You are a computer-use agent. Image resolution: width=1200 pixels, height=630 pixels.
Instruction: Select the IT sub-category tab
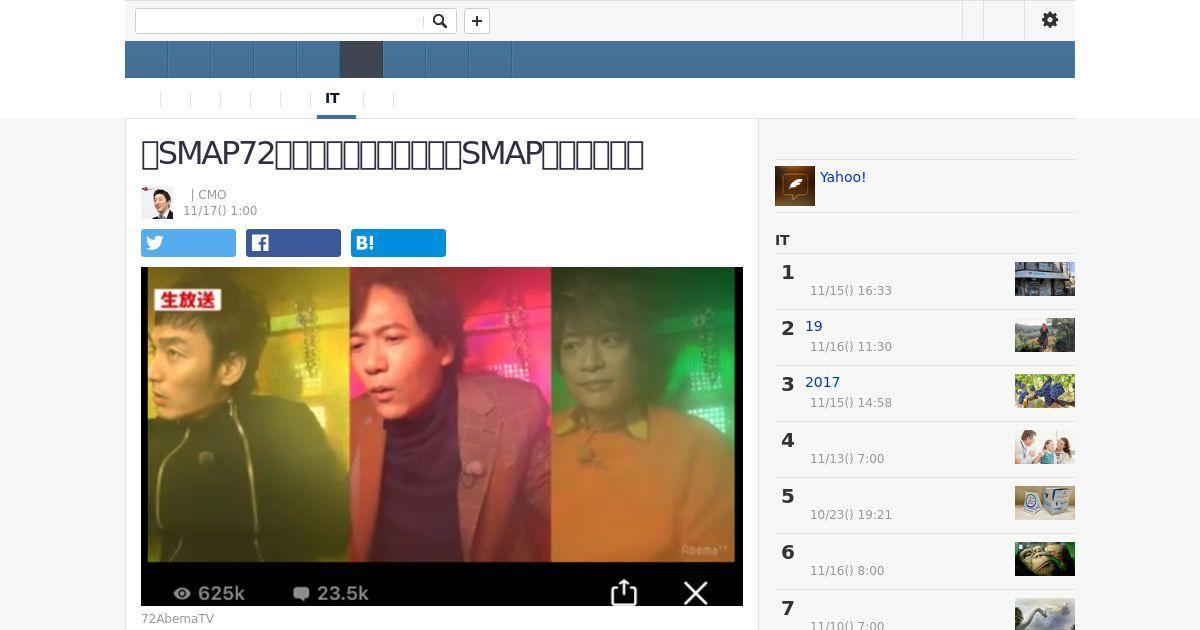[x=332, y=99]
